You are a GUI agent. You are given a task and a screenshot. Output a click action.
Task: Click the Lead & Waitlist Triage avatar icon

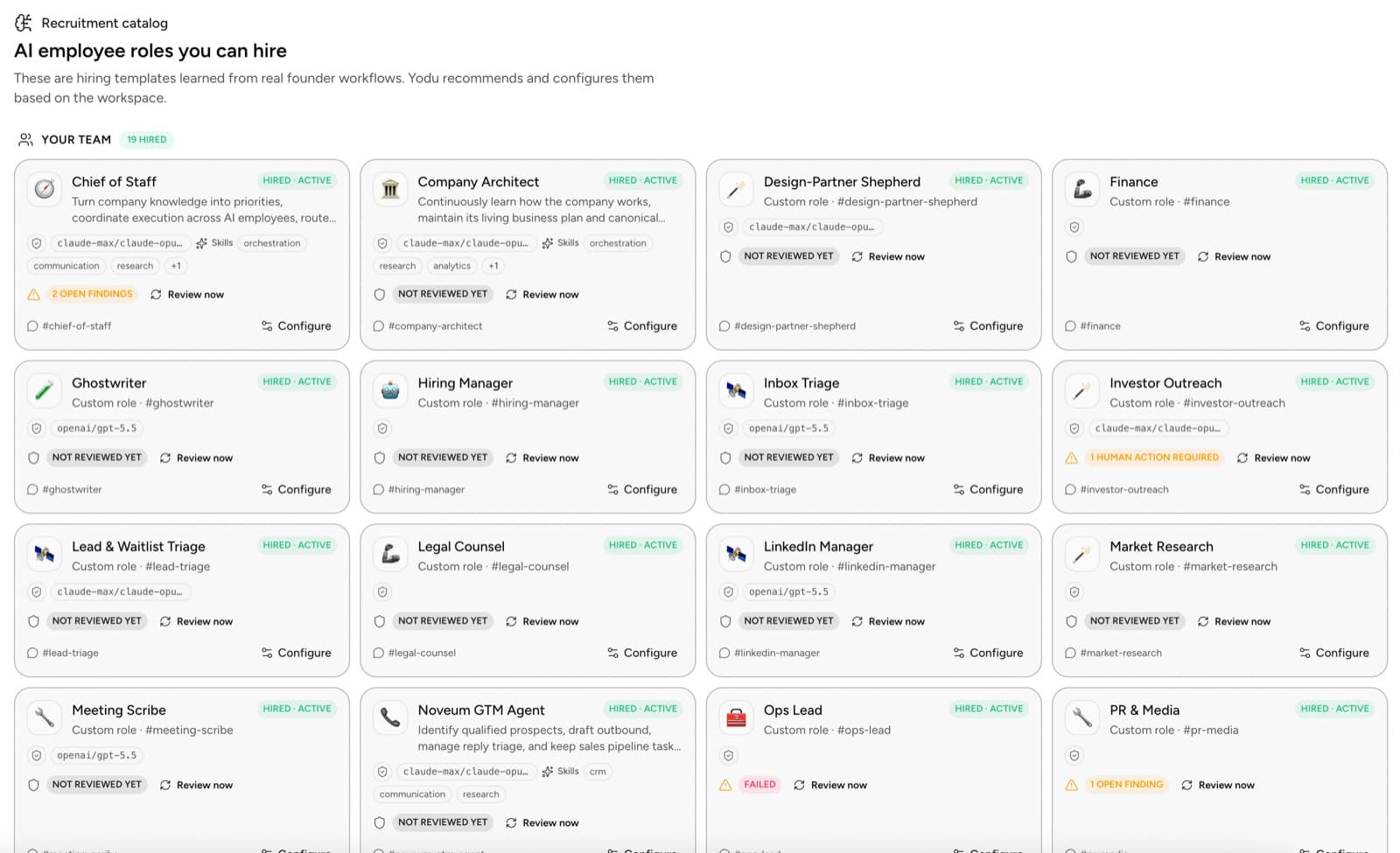45,554
